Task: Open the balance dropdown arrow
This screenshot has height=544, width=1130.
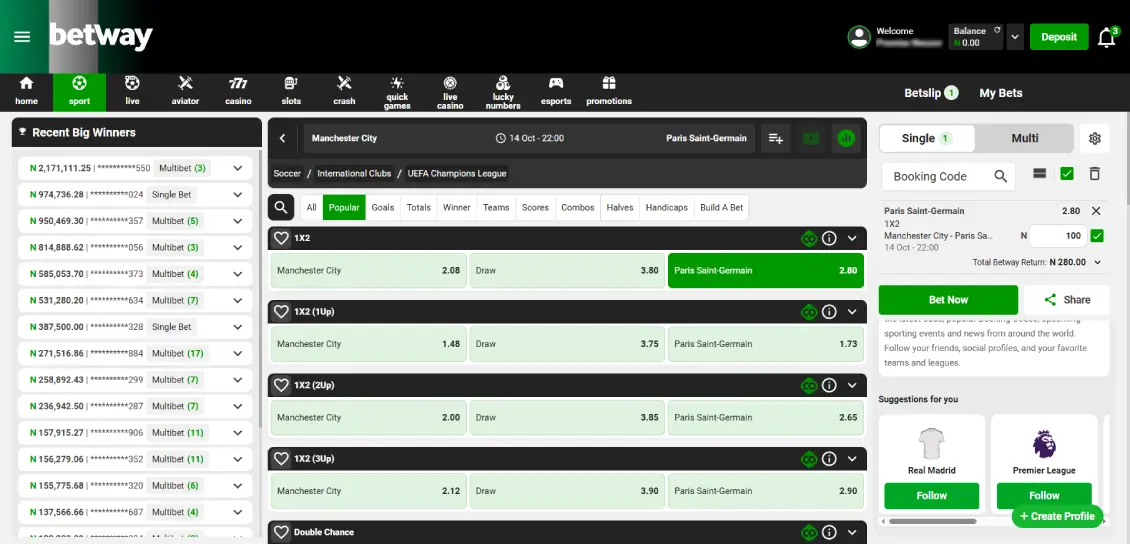Action: point(1015,37)
